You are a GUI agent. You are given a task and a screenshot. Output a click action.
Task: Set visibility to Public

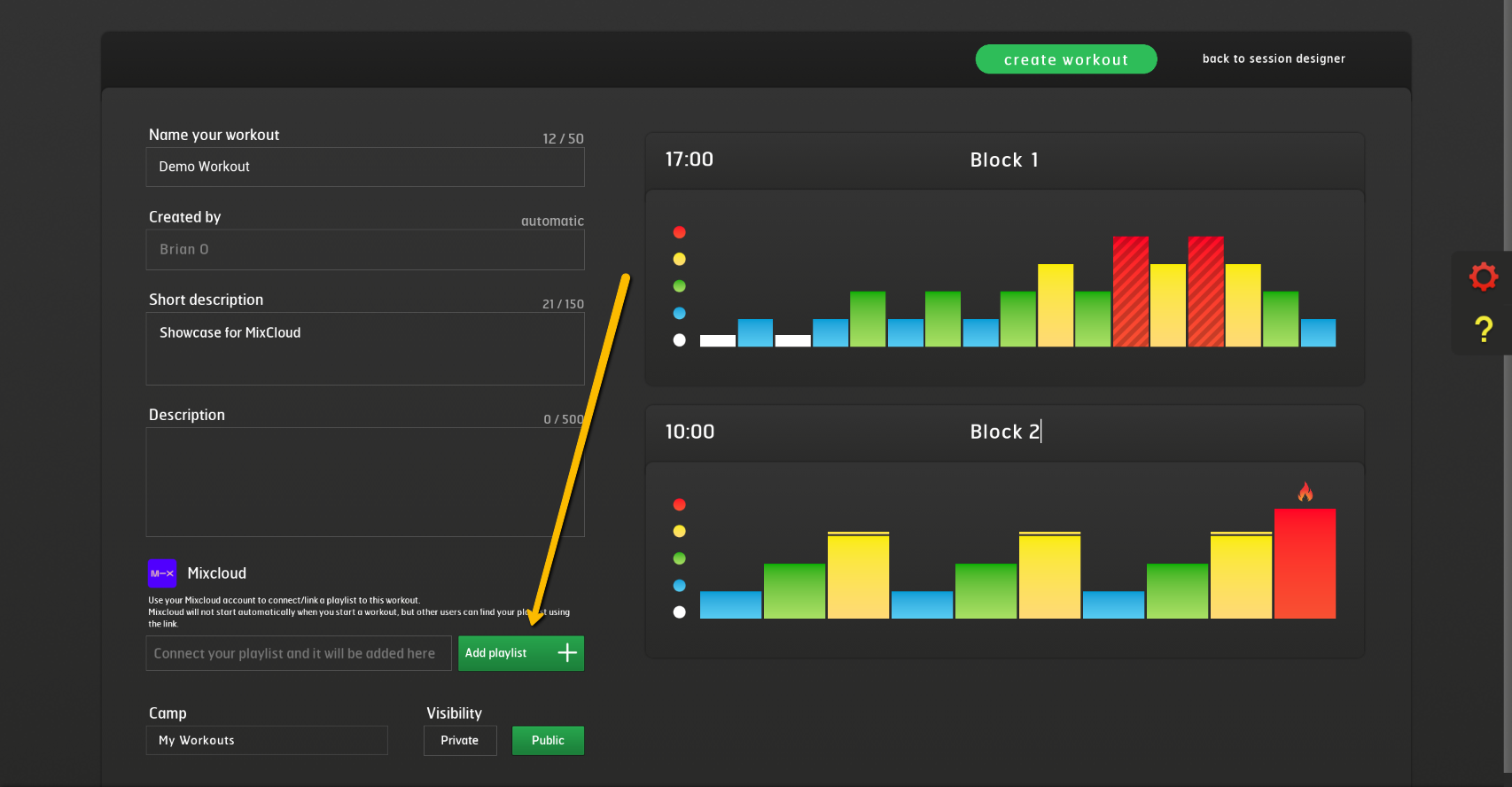point(548,741)
